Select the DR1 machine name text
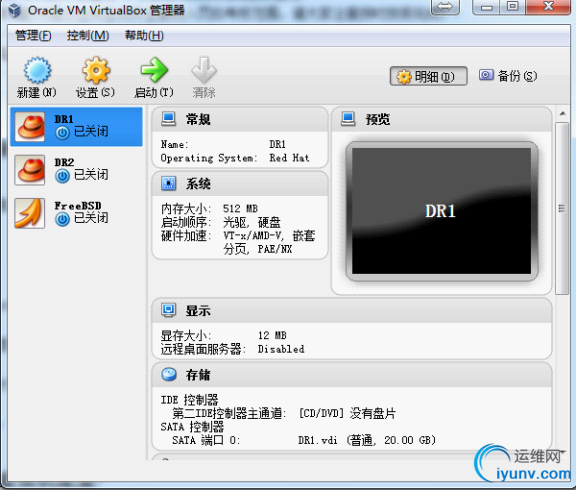The height and width of the screenshot is (490, 577). click(64, 119)
